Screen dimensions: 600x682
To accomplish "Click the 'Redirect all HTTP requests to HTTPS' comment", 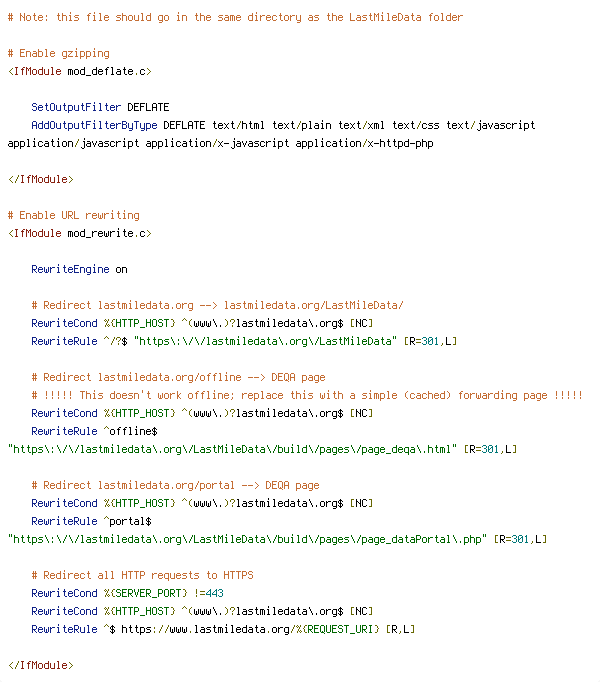I will tap(142, 575).
